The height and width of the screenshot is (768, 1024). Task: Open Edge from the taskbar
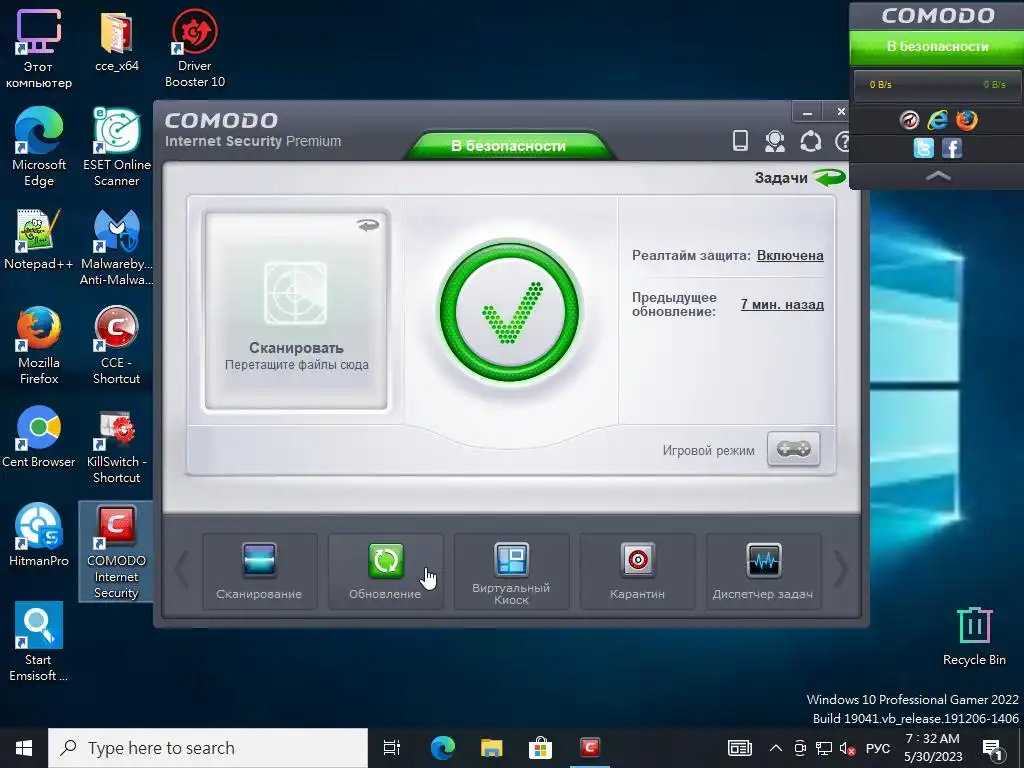click(442, 748)
